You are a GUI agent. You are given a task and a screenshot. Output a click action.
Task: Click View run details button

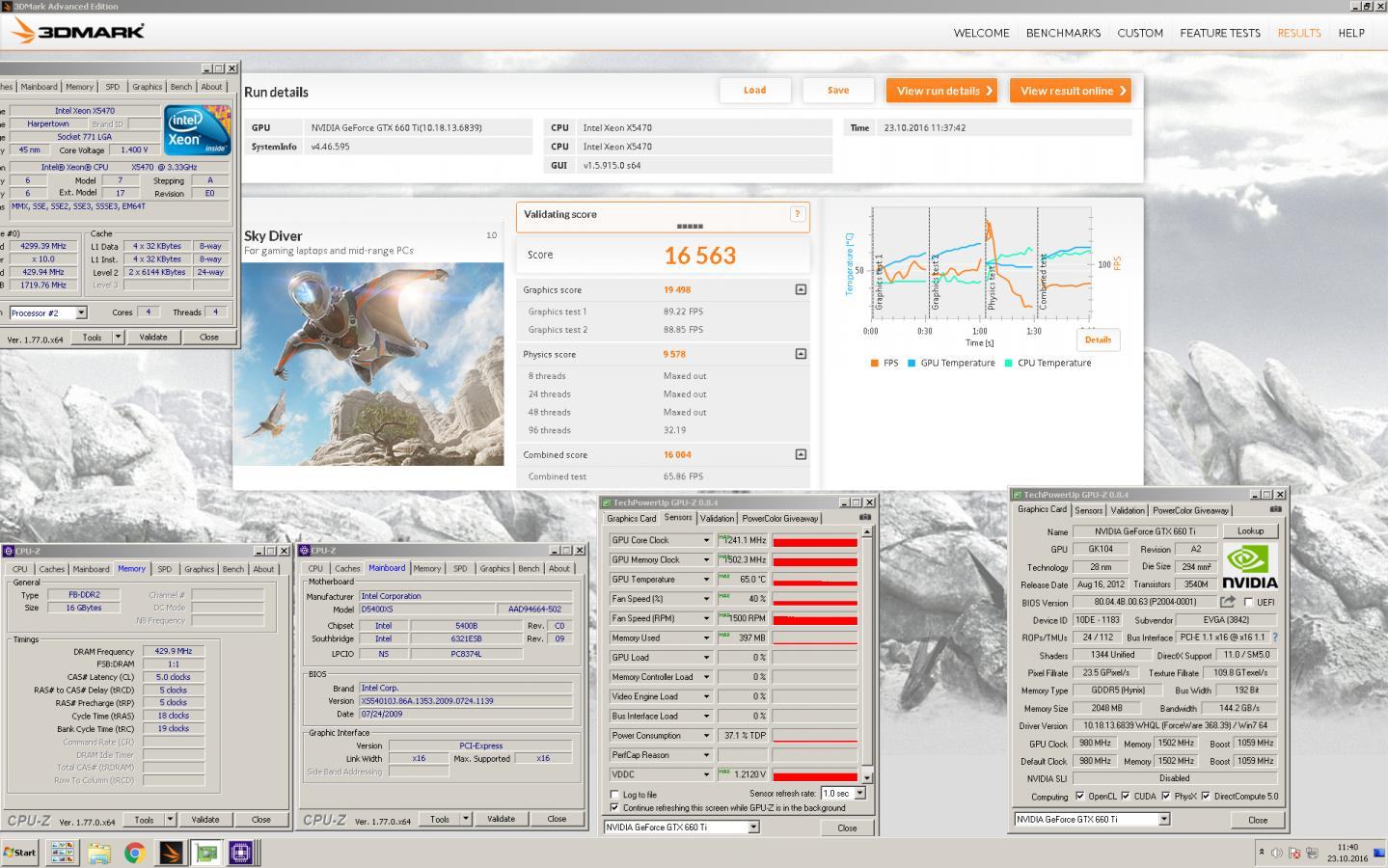[941, 91]
